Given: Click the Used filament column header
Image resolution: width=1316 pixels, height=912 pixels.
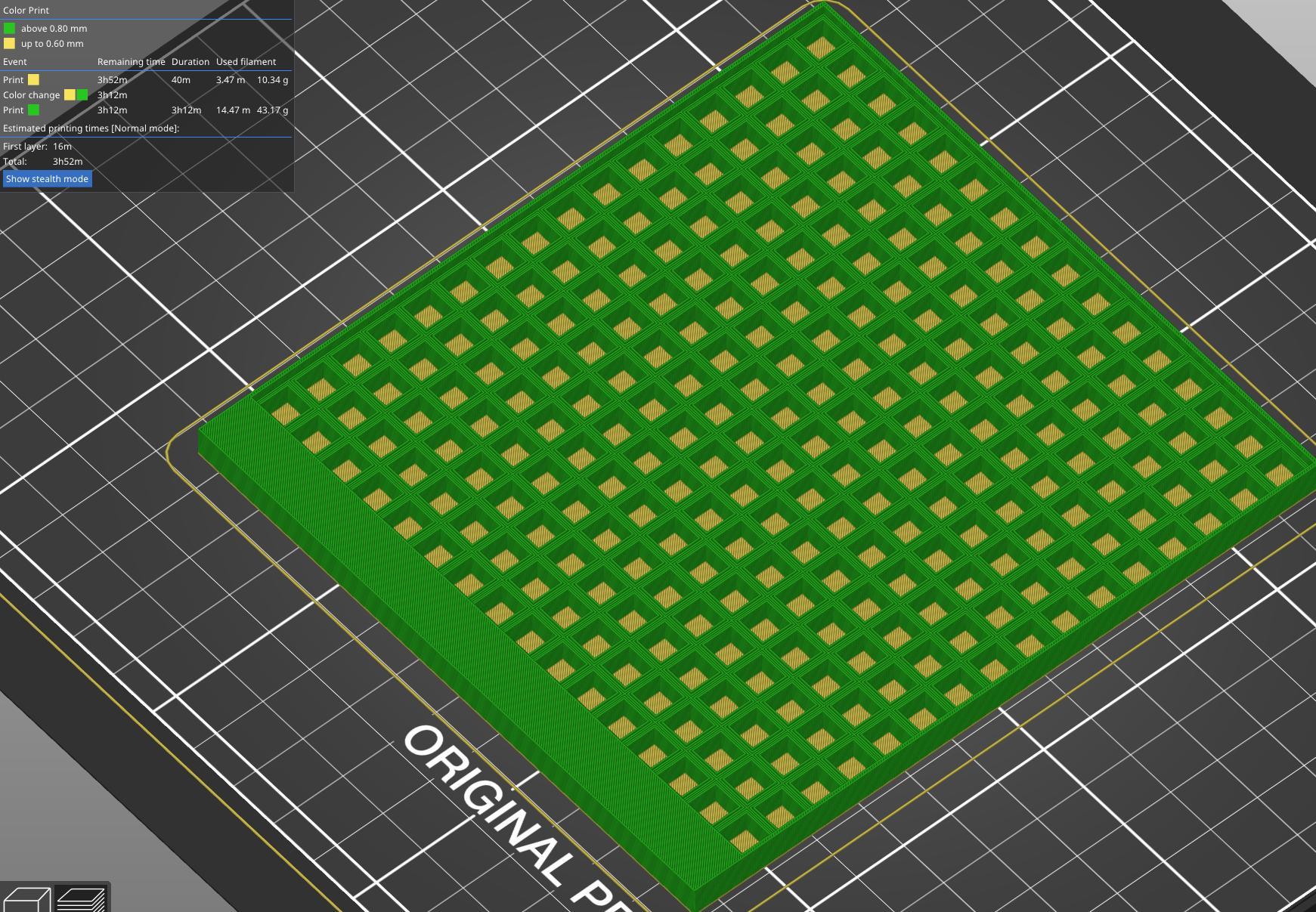Looking at the screenshot, I should [246, 62].
